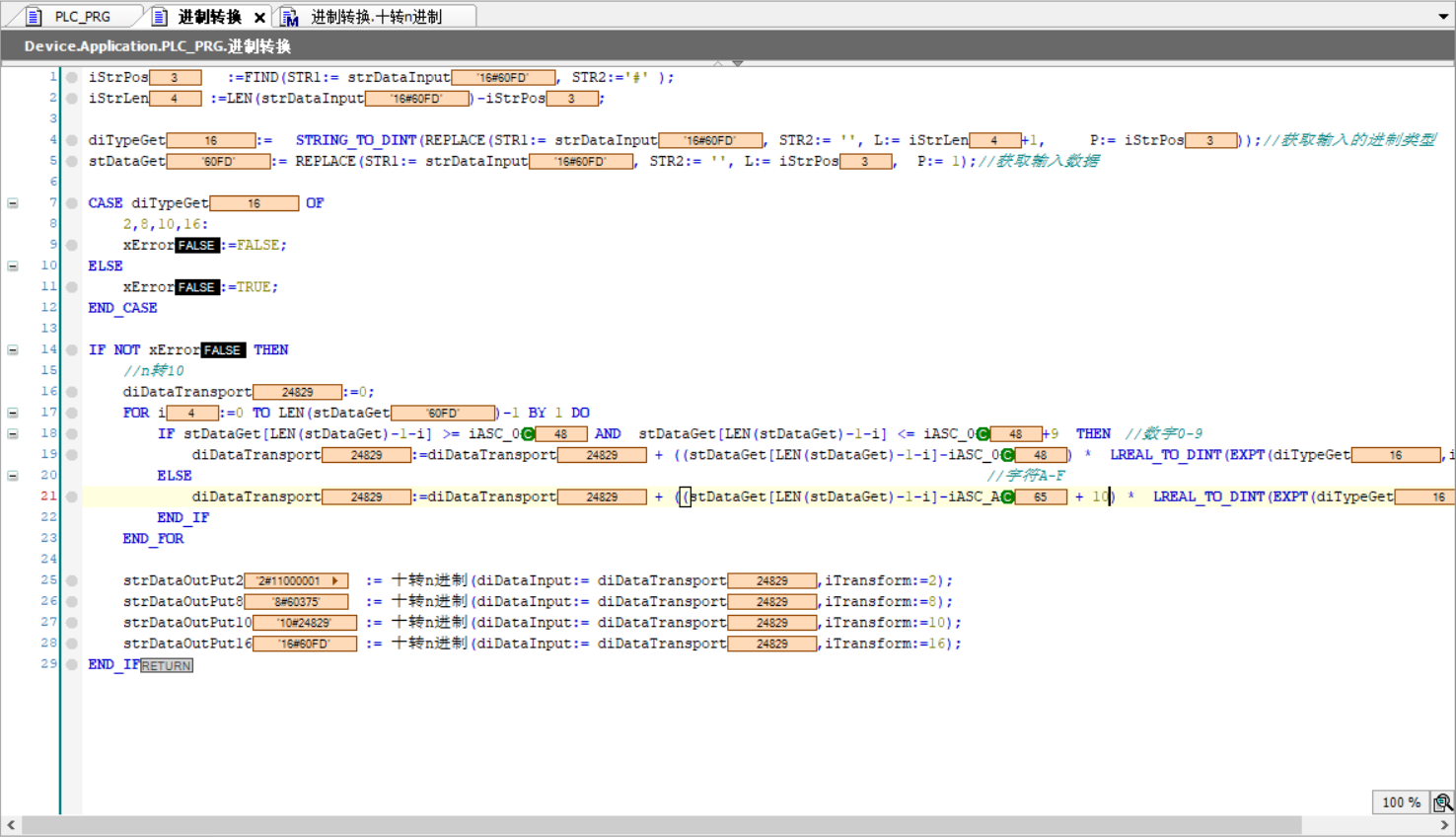Viewport: 1456px width, 837px height.
Task: Click the FOR loop variable i value 4
Action: pyautogui.click(x=191, y=414)
